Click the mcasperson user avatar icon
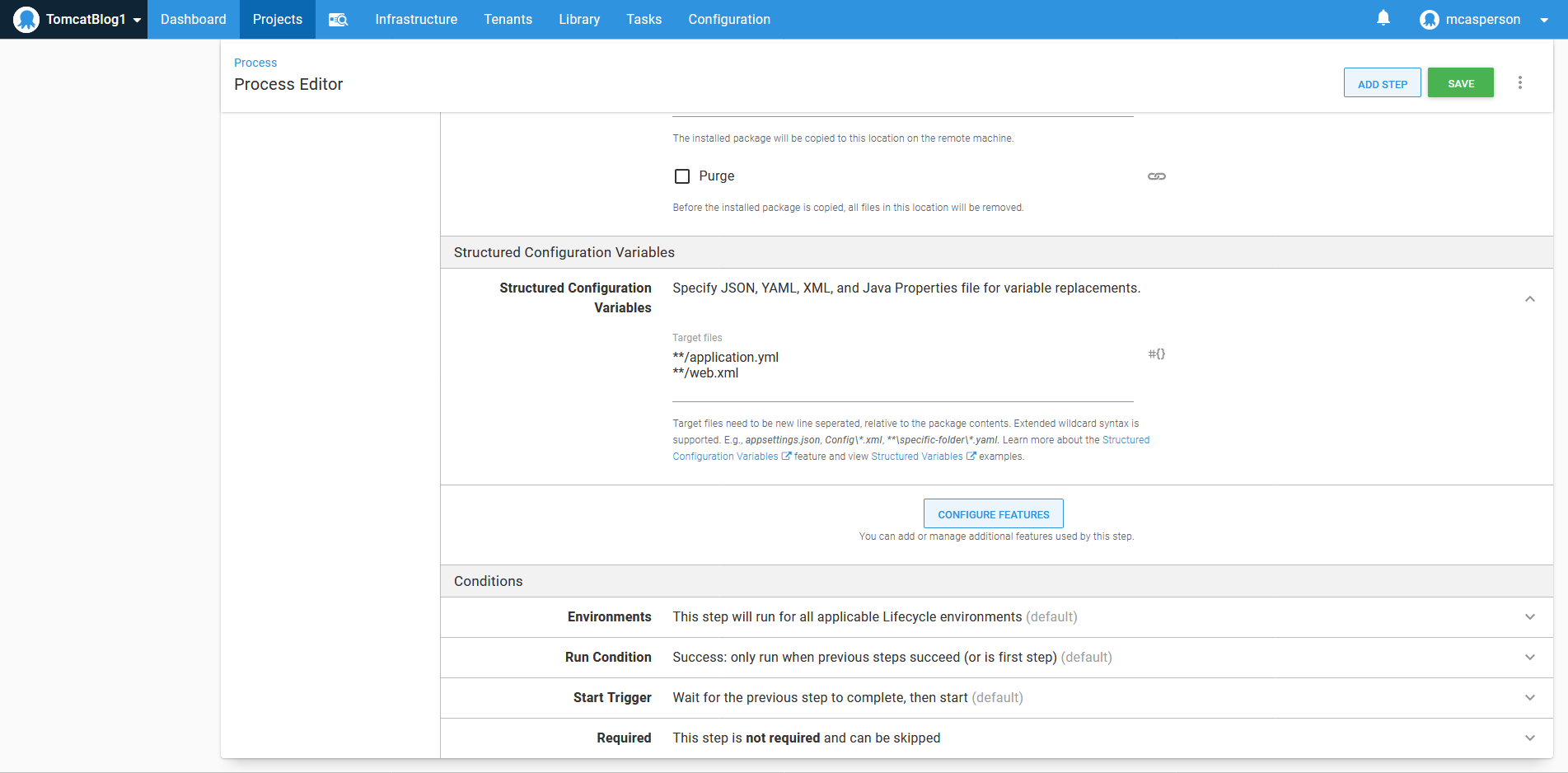1568x773 pixels. 1429,20
